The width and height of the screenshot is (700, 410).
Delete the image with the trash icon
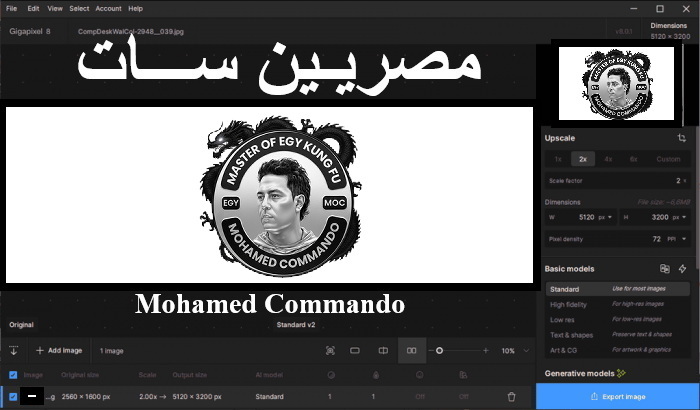(512, 397)
